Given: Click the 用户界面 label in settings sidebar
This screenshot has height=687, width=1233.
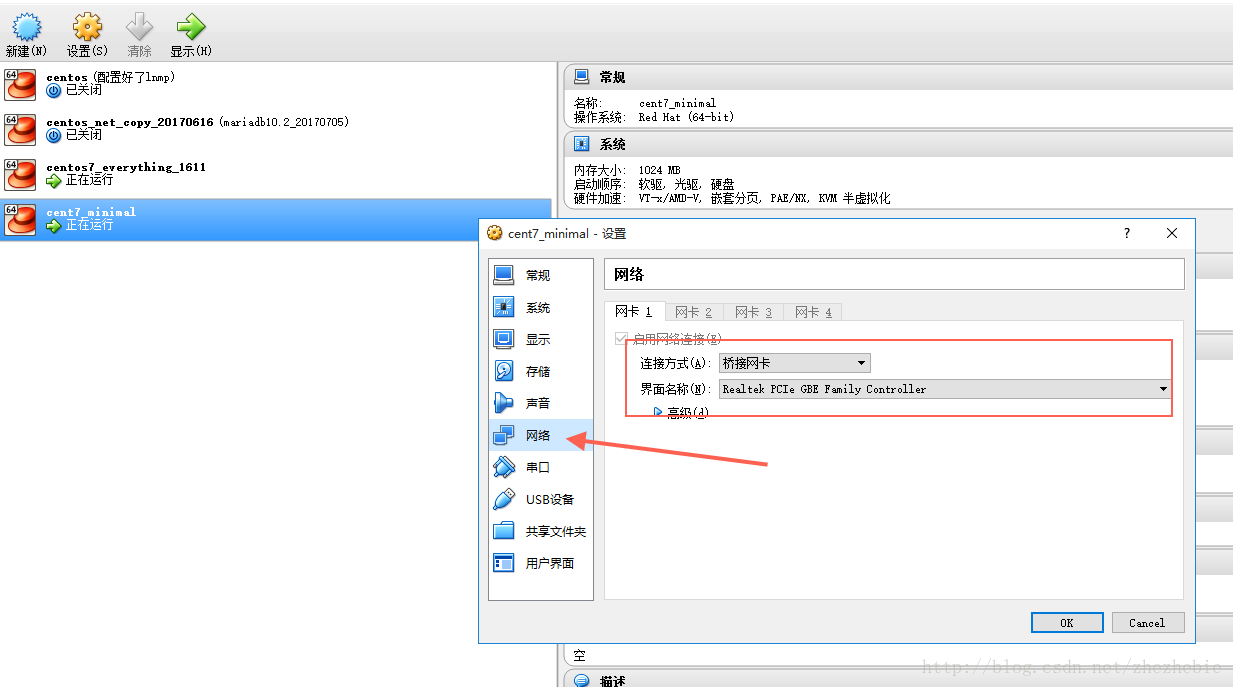Looking at the screenshot, I should pos(550,563).
